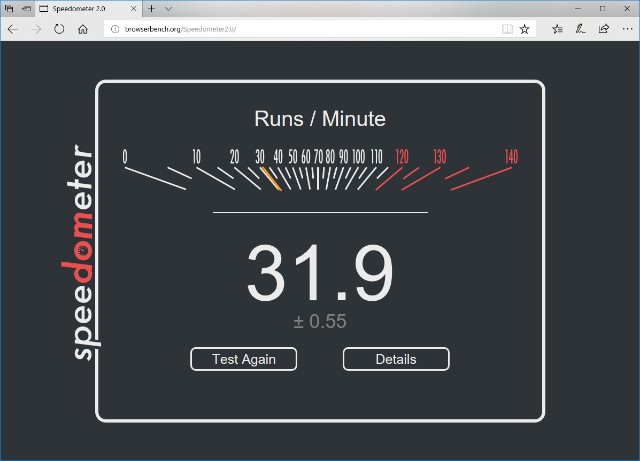The width and height of the screenshot is (640, 461).
Task: Open a new tab with plus
Action: click(x=151, y=8)
